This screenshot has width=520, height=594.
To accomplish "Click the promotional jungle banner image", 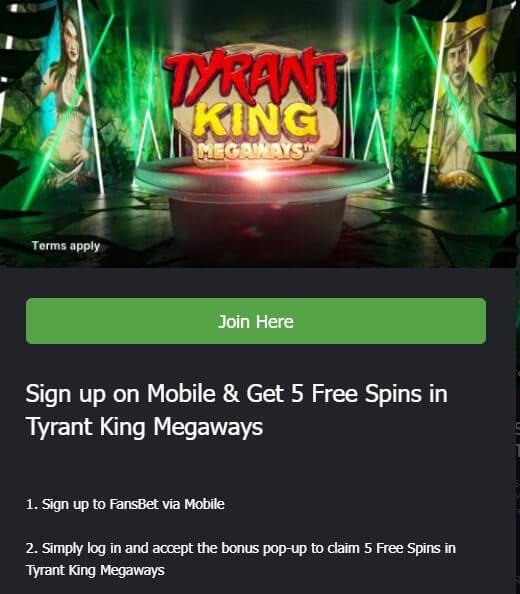I will (x=258, y=133).
